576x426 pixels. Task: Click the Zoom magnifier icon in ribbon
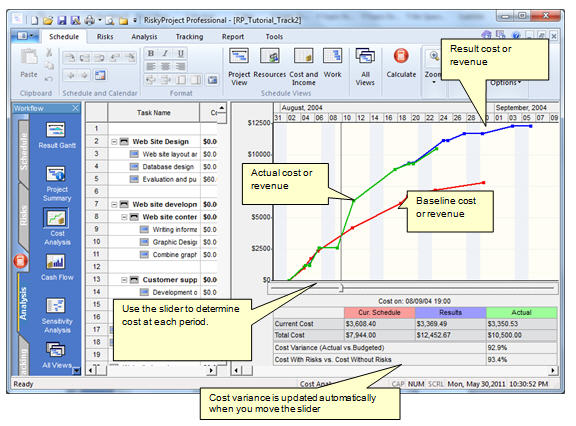[x=434, y=56]
